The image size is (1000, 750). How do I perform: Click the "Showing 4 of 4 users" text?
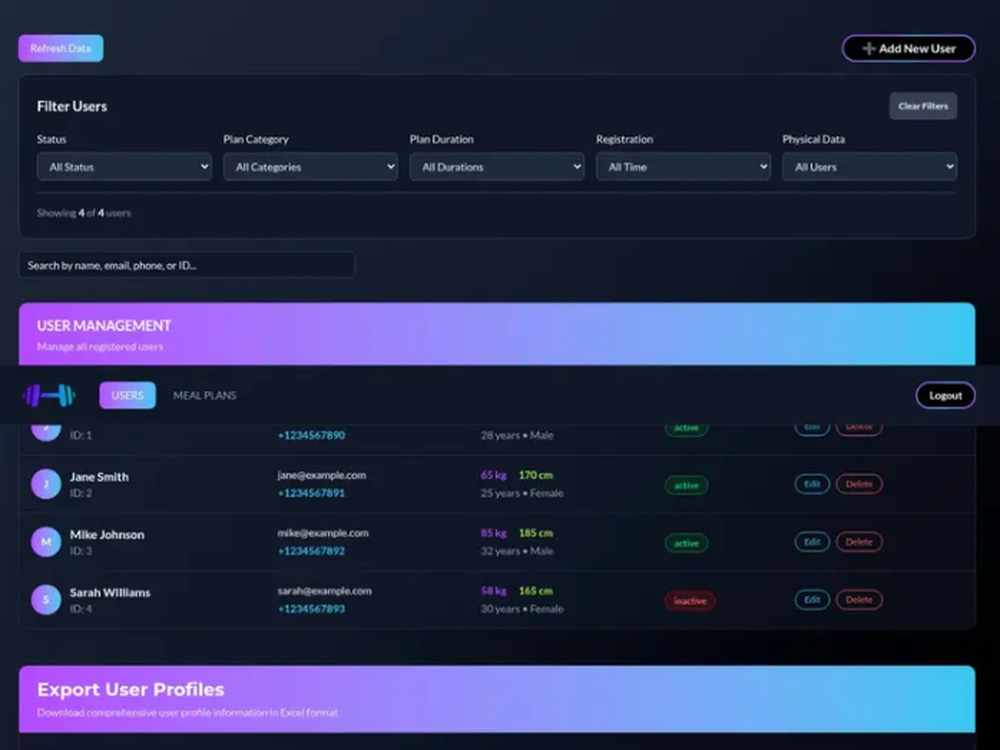[84, 213]
